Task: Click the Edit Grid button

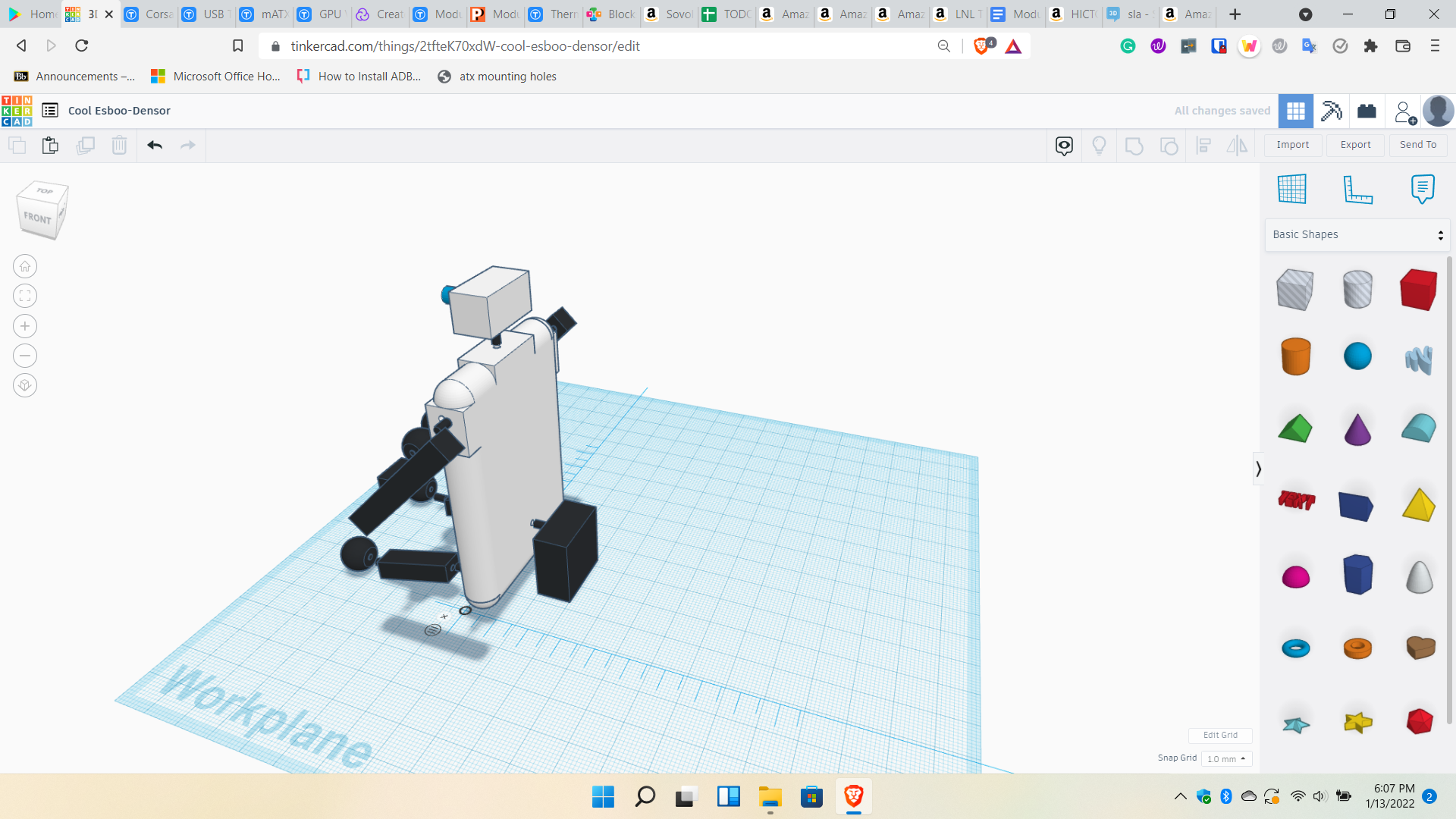Action: pos(1219,735)
